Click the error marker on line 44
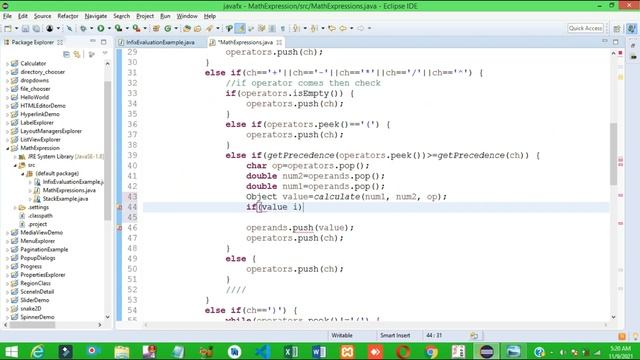640x360 pixels. pyautogui.click(x=119, y=207)
